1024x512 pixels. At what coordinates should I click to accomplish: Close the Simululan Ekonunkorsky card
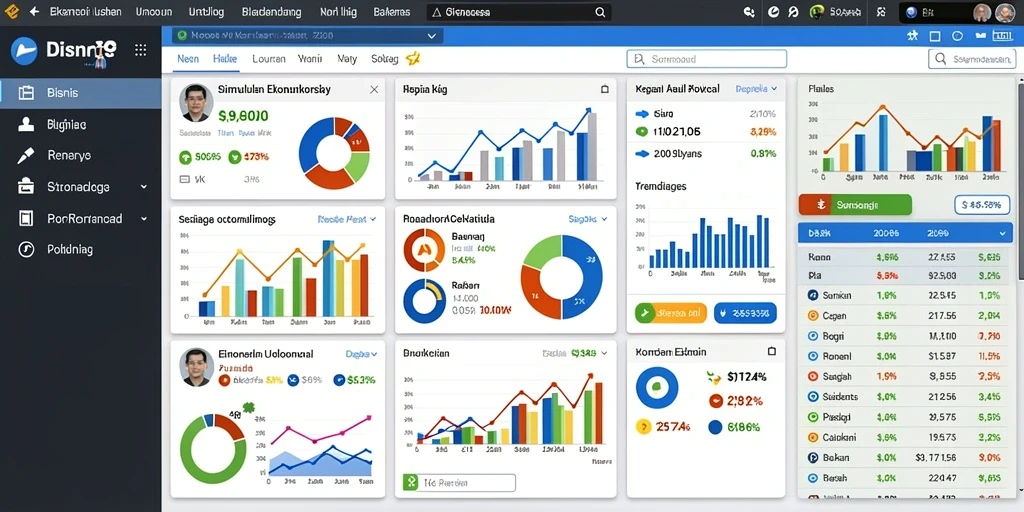click(374, 89)
